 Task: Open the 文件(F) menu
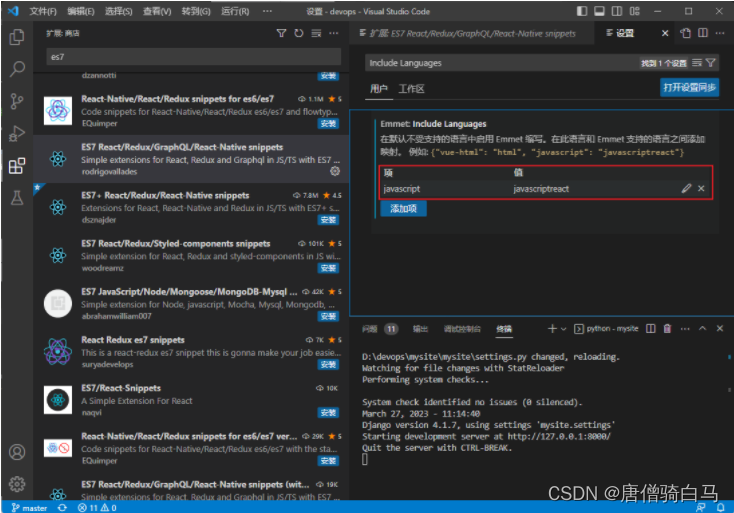(43, 11)
